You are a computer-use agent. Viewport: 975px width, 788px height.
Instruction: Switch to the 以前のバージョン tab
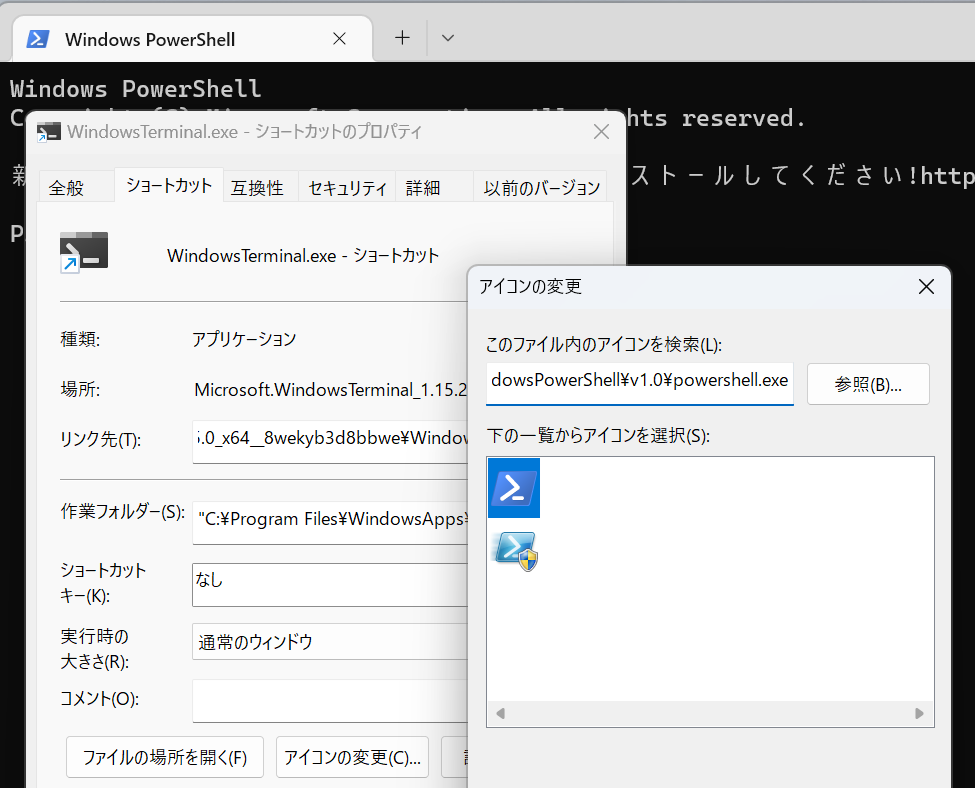541,188
